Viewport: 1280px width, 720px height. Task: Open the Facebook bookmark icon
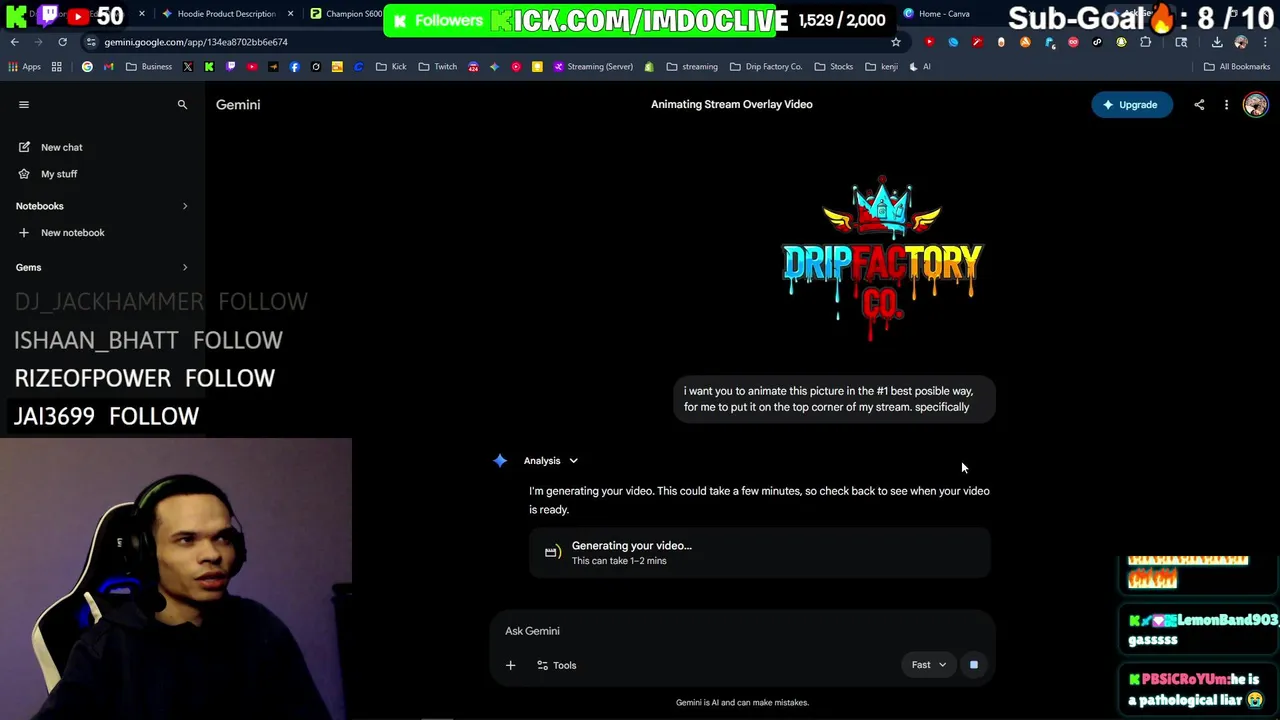[x=294, y=67]
